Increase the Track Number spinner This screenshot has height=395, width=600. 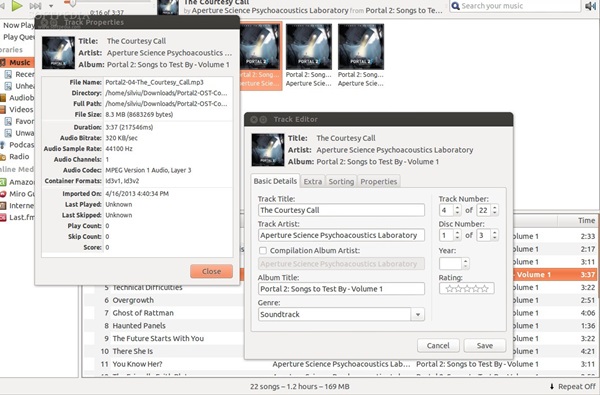[x=457, y=207]
